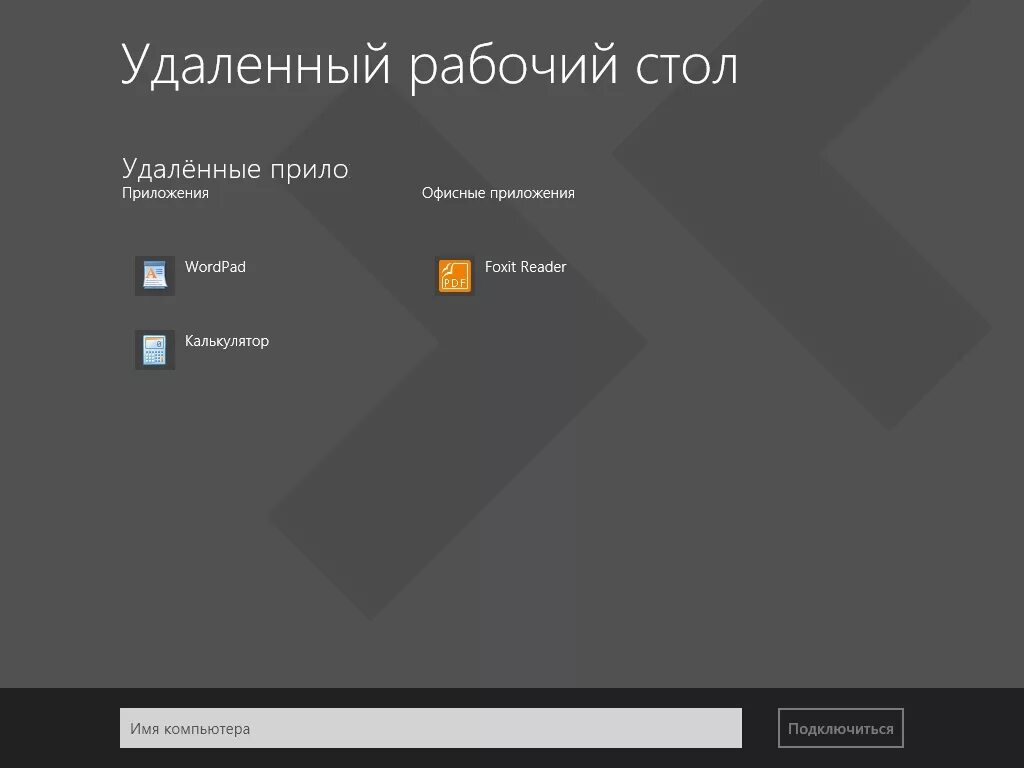The image size is (1024, 768).
Task: Open the Foxit Reader PDF icon
Action: pyautogui.click(x=455, y=276)
